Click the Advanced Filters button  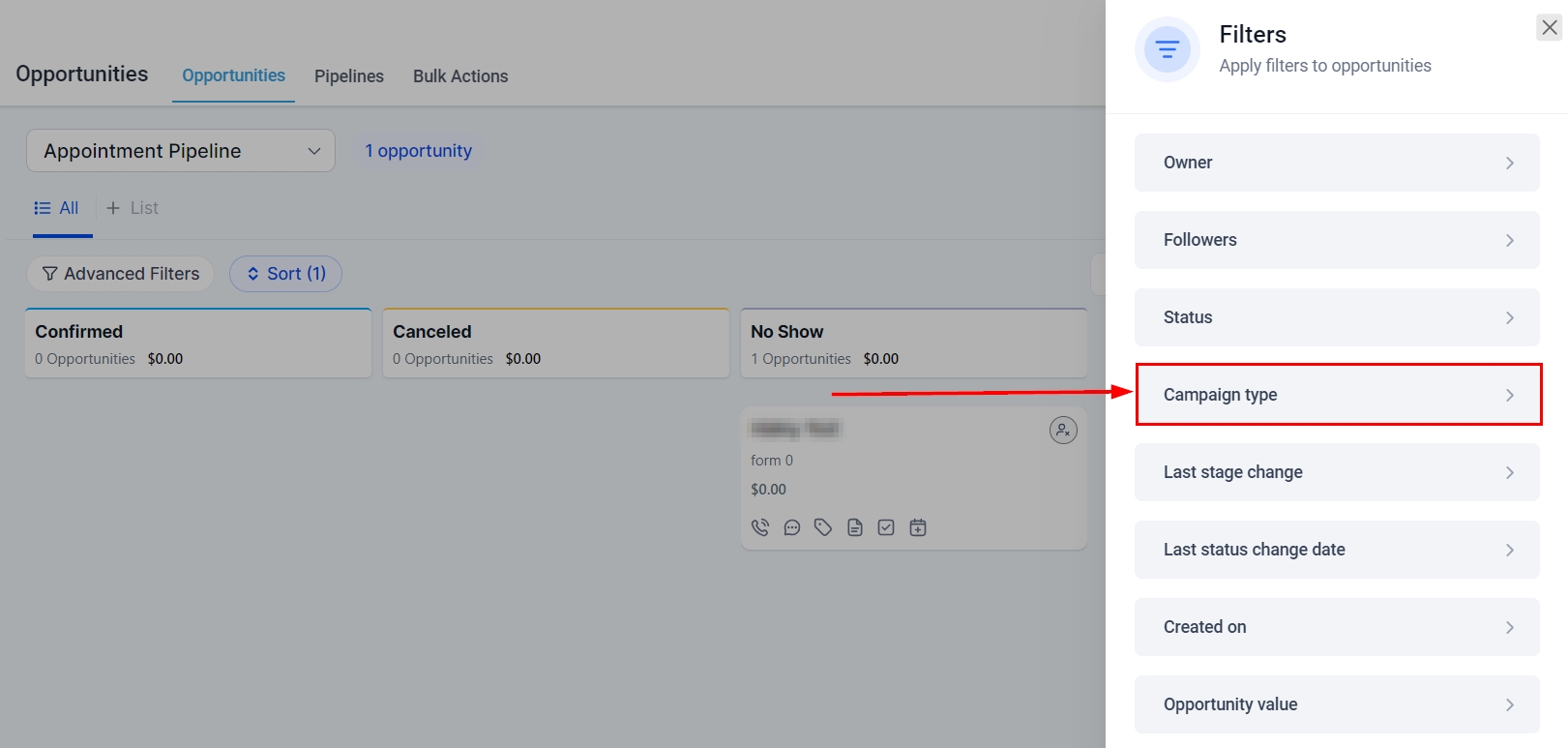click(121, 274)
